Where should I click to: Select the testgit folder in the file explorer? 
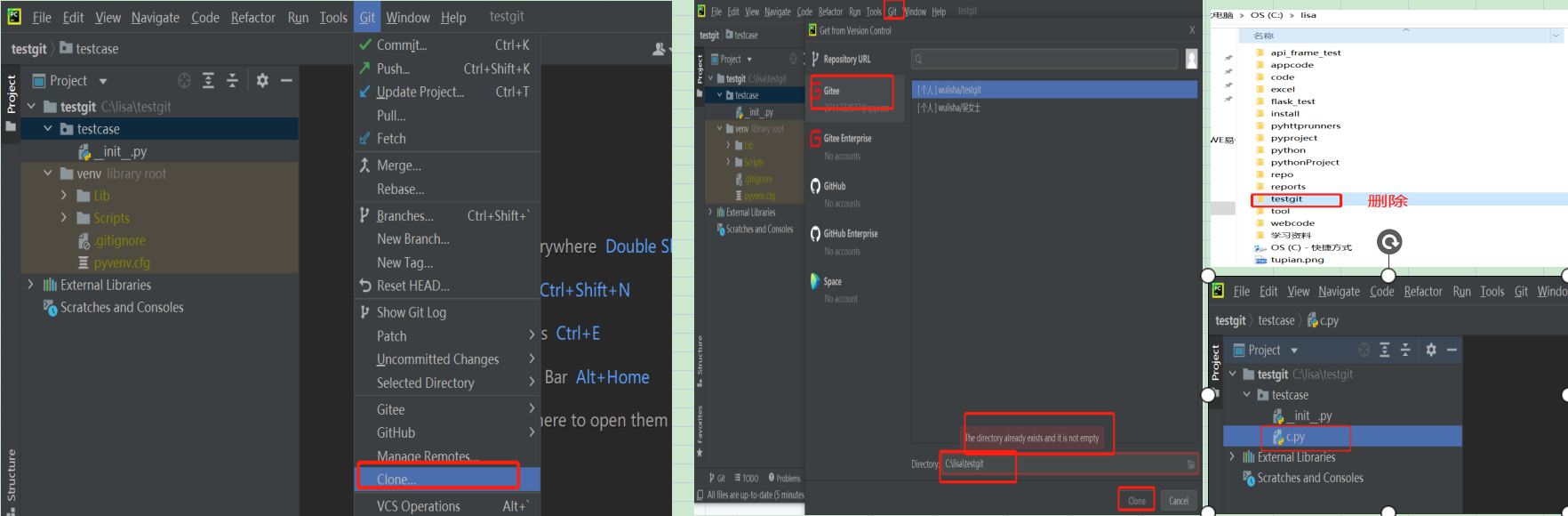1285,199
